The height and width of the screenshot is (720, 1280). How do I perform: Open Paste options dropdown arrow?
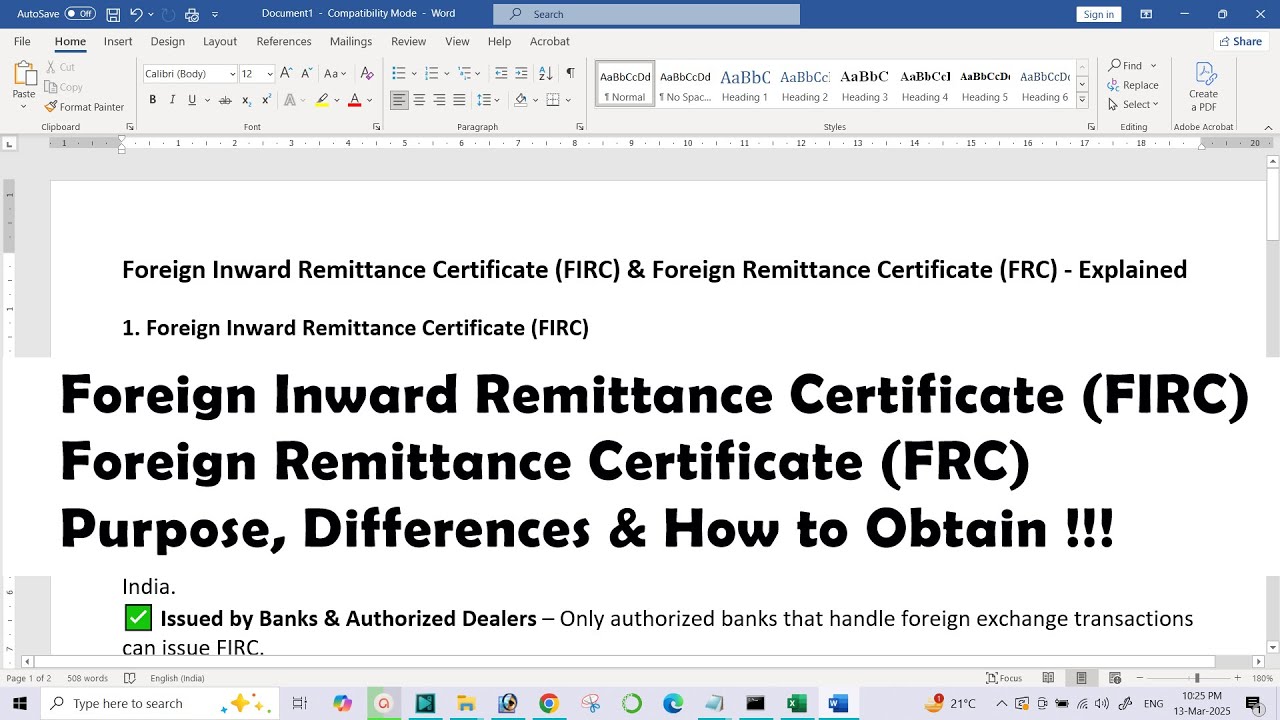[24, 108]
